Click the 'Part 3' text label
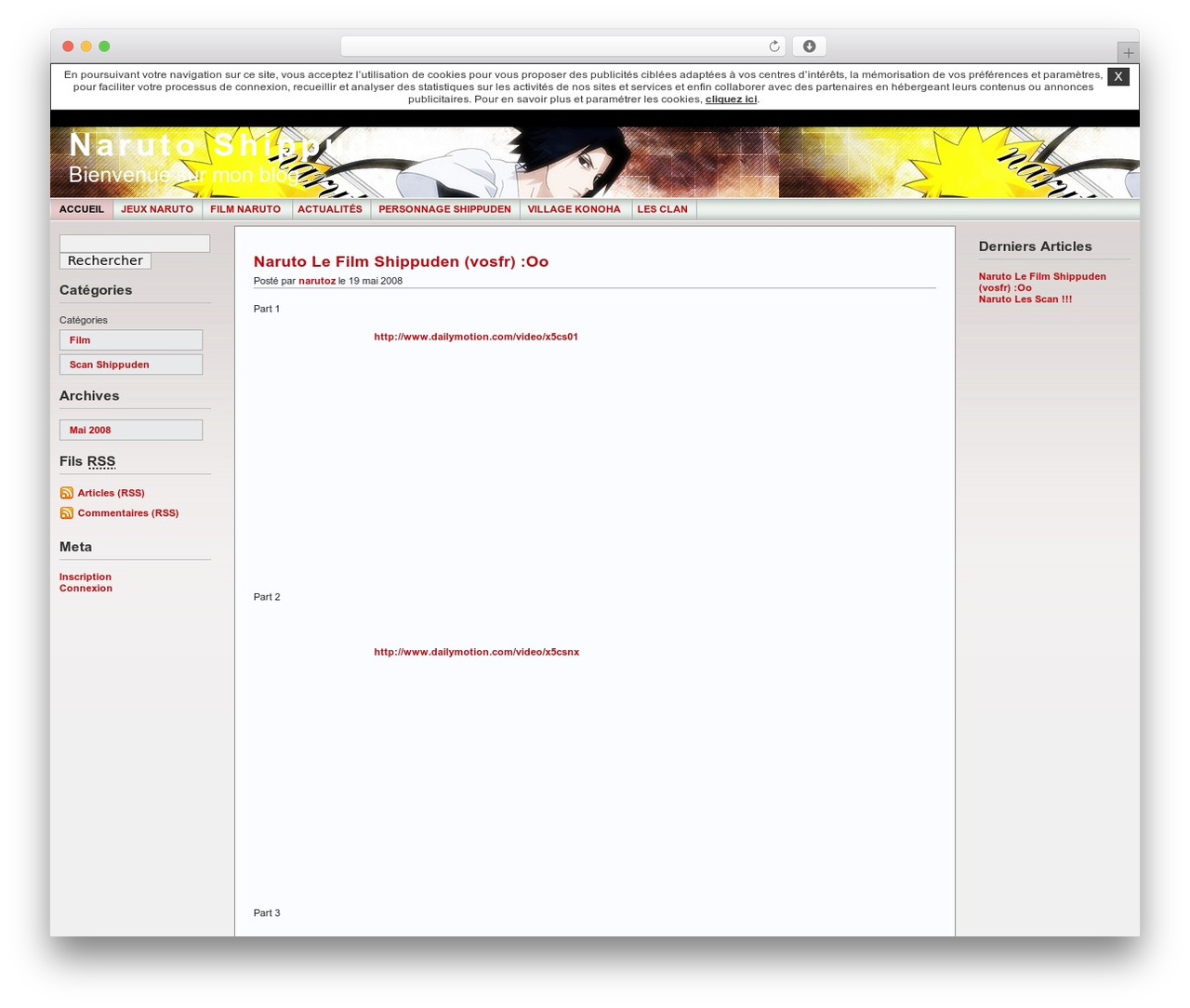 coord(267,913)
